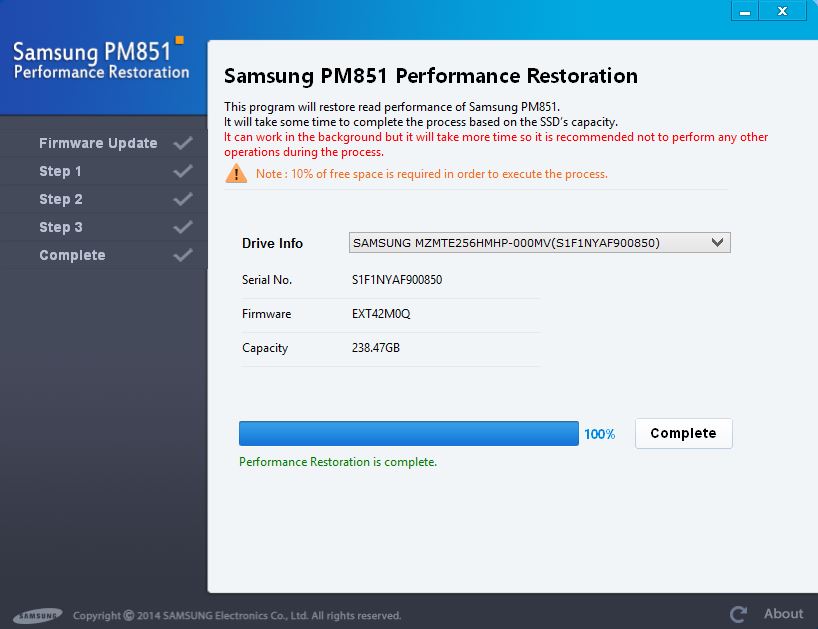Click the red background-operation warning text
This screenshot has height=629, width=818.
496,144
